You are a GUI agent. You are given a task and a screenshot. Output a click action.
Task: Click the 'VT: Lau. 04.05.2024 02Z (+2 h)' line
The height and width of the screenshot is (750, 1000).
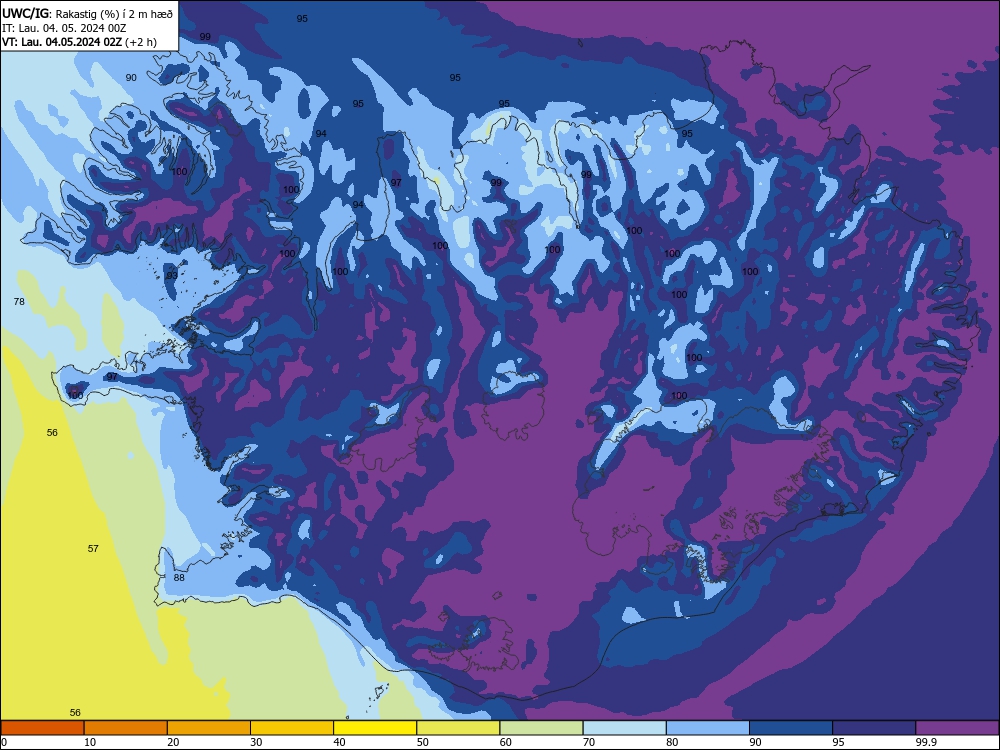(x=79, y=42)
